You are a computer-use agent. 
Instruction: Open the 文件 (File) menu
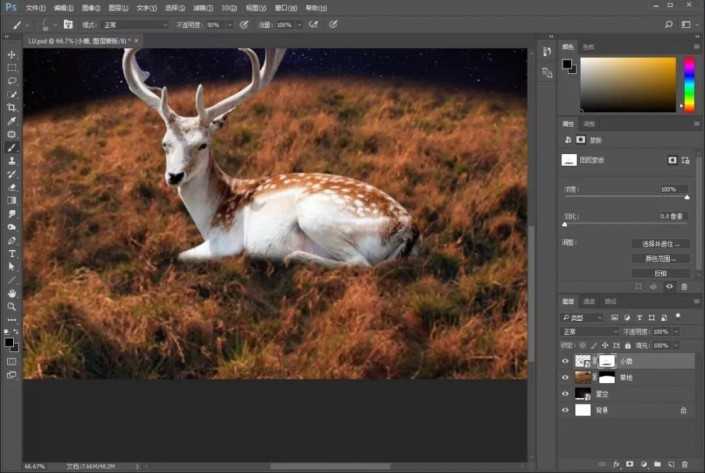pyautogui.click(x=35, y=7)
